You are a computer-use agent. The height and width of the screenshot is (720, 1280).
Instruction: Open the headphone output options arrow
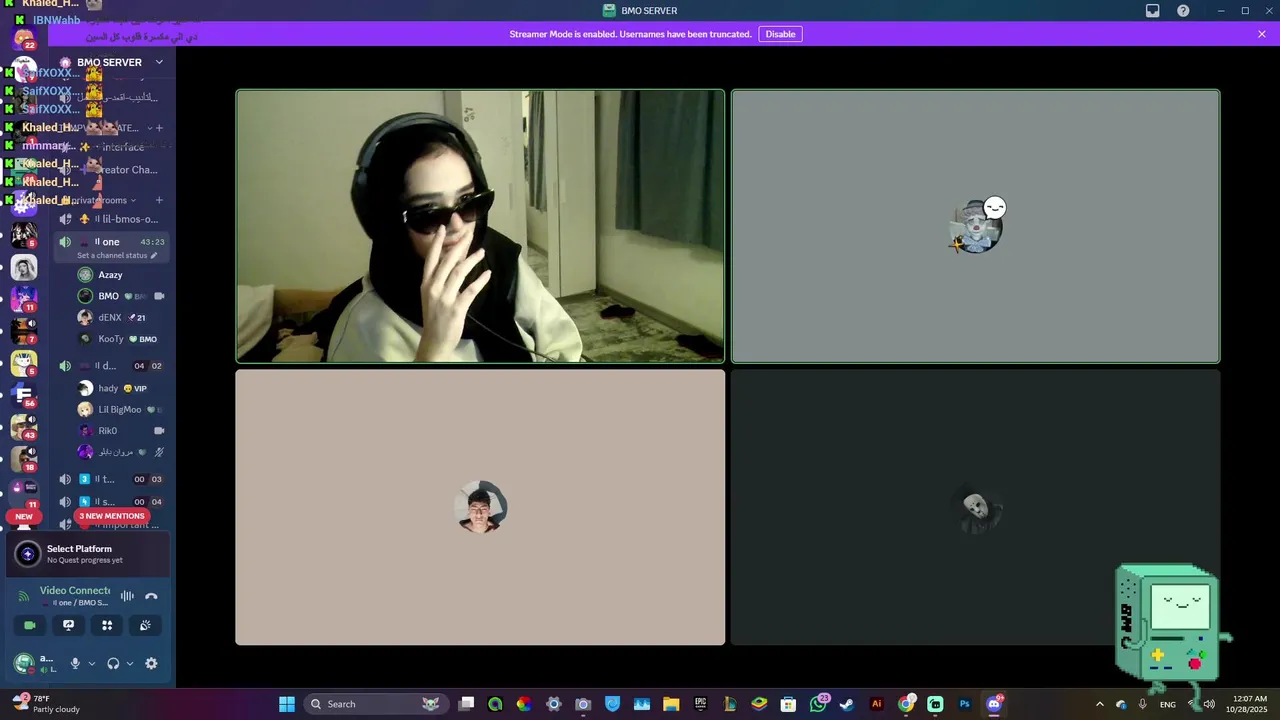[129, 663]
